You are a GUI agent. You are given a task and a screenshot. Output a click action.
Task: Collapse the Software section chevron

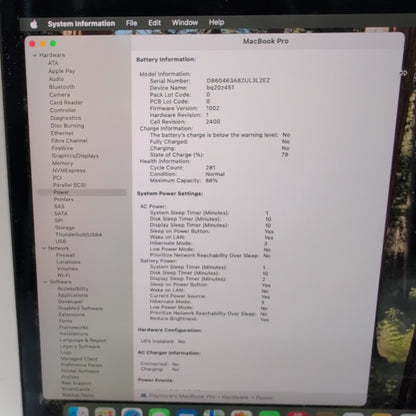pyautogui.click(x=46, y=282)
